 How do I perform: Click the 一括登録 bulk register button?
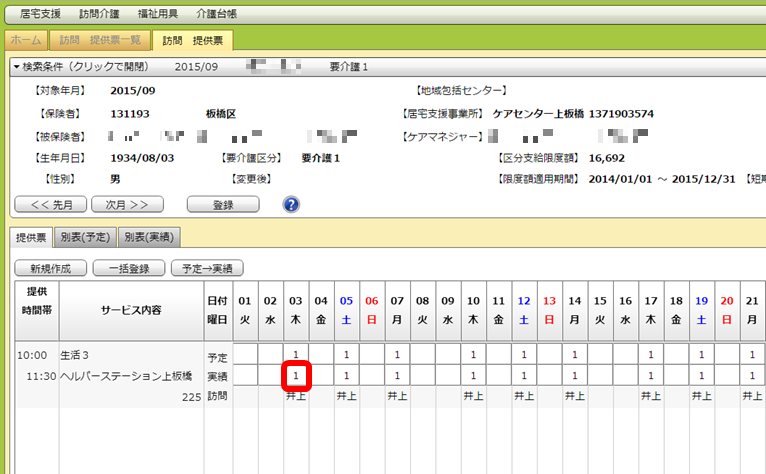[x=127, y=268]
